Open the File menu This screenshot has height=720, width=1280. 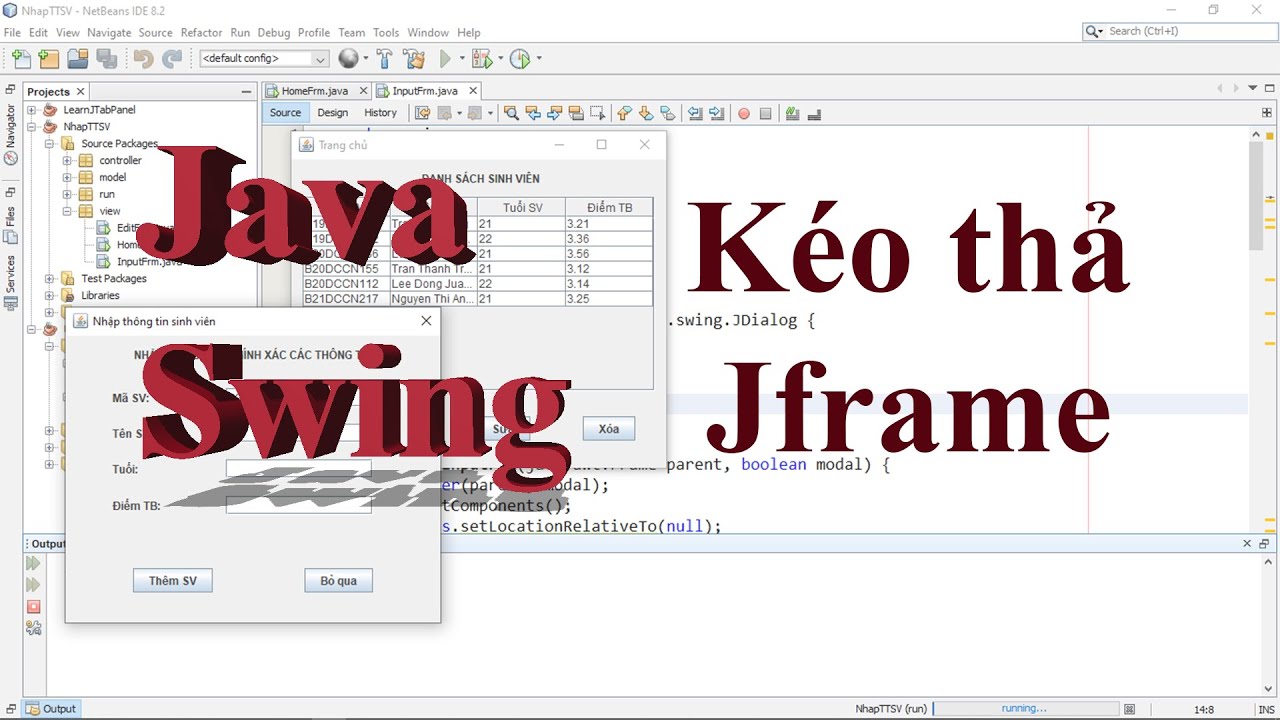point(12,32)
